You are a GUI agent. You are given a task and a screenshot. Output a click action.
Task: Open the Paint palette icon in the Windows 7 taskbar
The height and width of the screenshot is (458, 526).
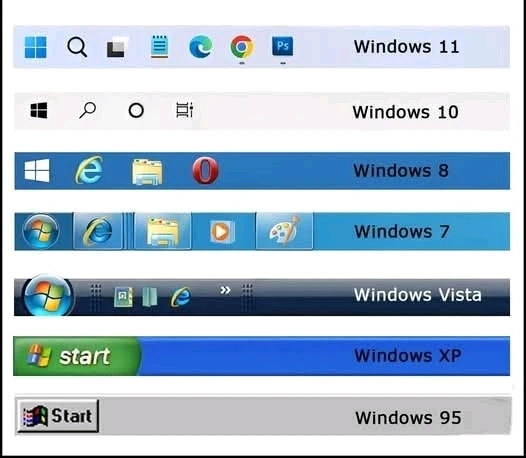tap(284, 231)
